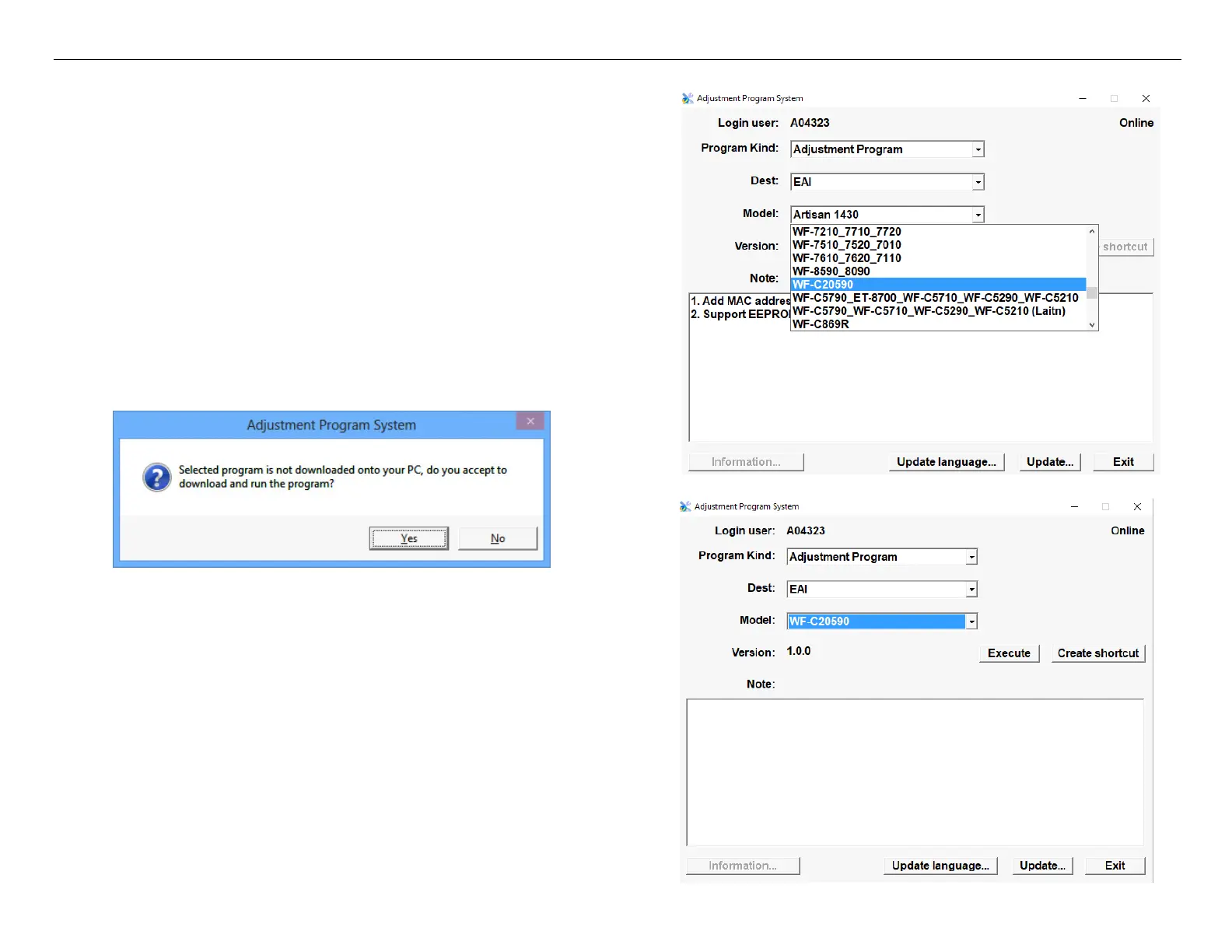
Task: Click Execute button in lower window
Action: (1009, 653)
